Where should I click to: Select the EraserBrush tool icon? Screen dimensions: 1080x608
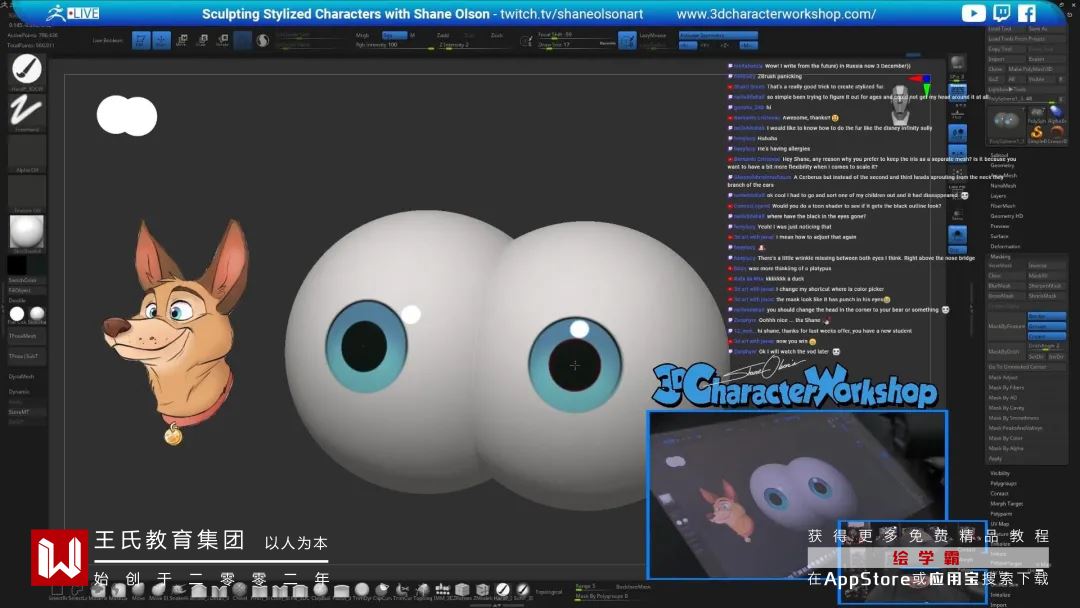pyautogui.click(x=1056, y=132)
